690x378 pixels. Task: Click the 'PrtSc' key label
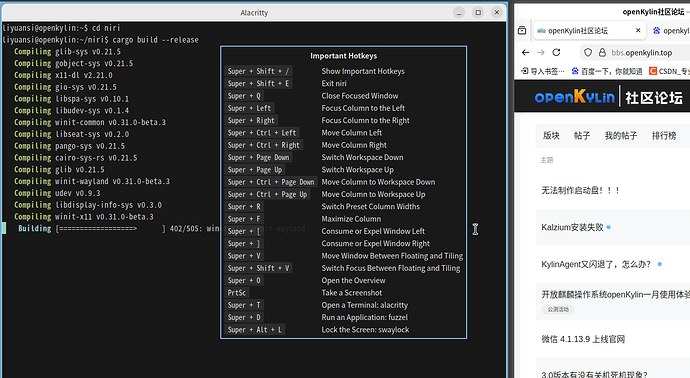coord(237,293)
